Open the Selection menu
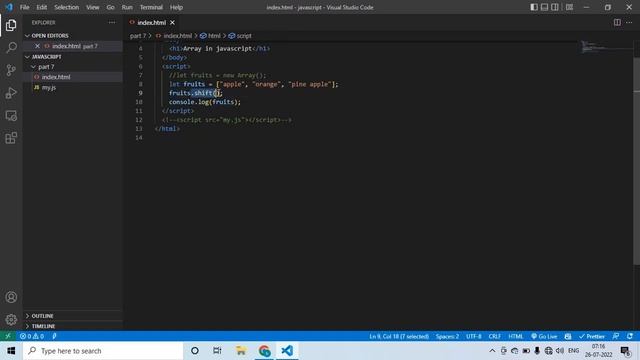This screenshot has width=640, height=360. pyautogui.click(x=67, y=7)
